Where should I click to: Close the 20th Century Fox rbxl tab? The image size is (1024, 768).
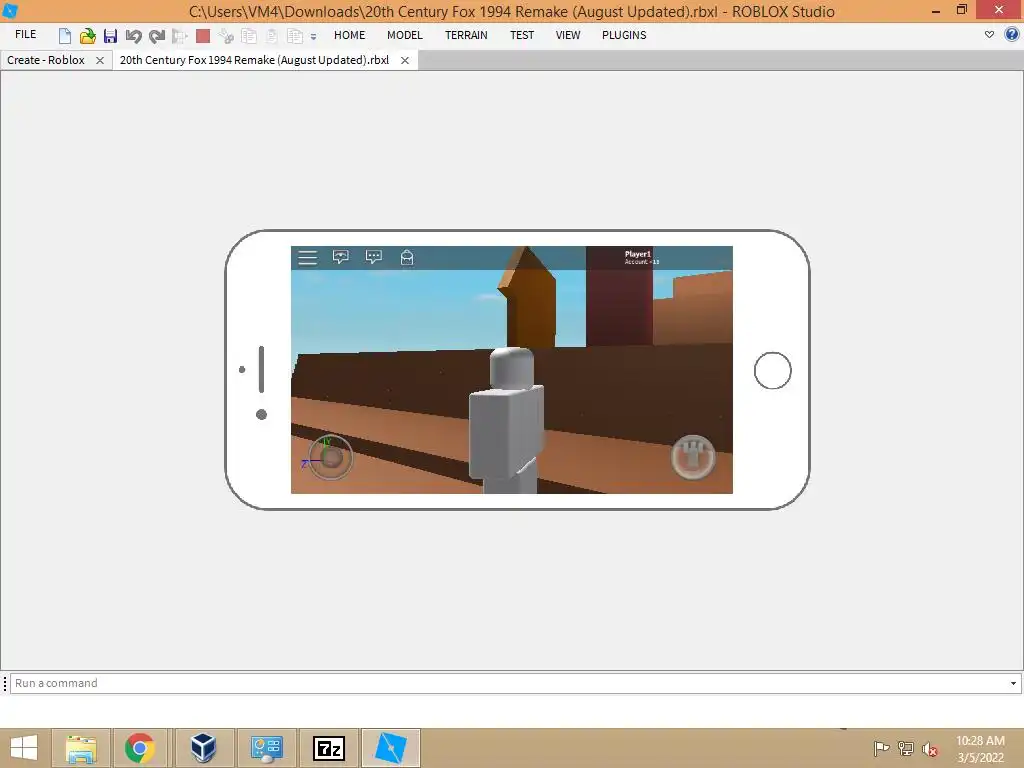click(405, 60)
